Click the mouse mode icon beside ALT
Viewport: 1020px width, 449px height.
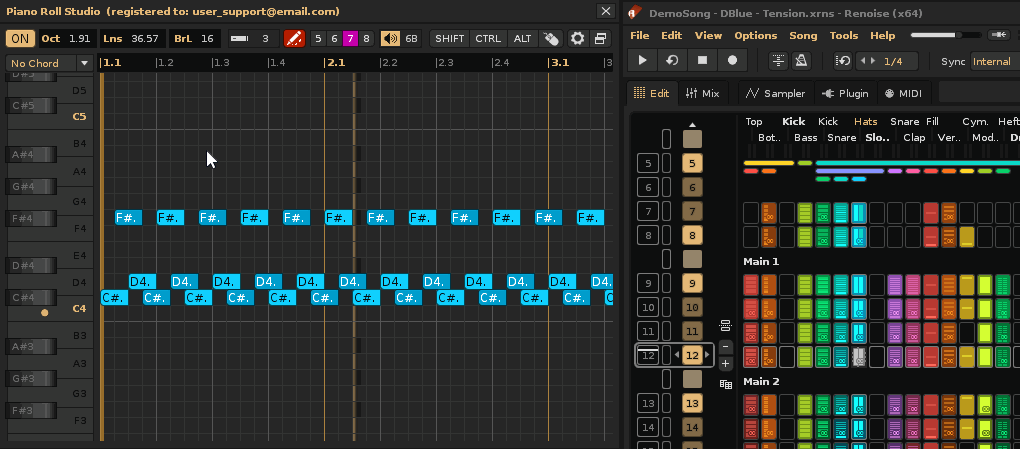click(550, 39)
